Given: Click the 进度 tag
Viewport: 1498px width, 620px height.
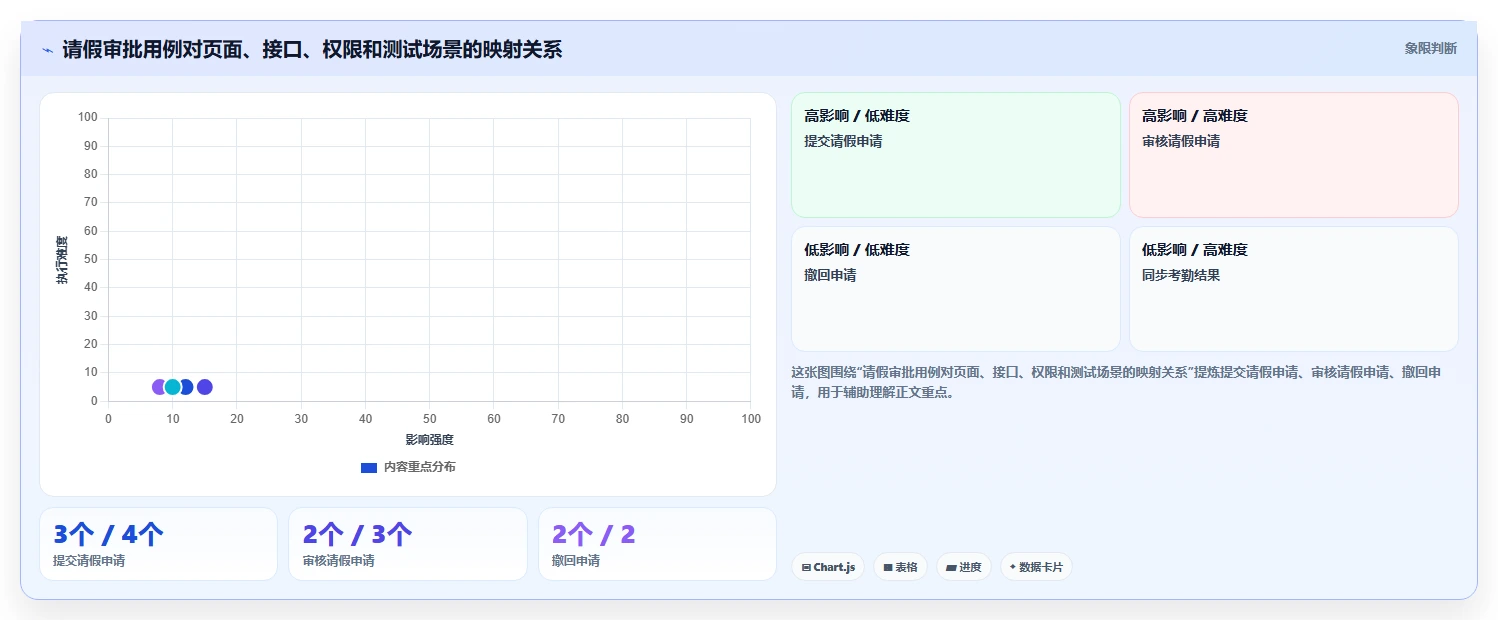Looking at the screenshot, I should coord(964,567).
